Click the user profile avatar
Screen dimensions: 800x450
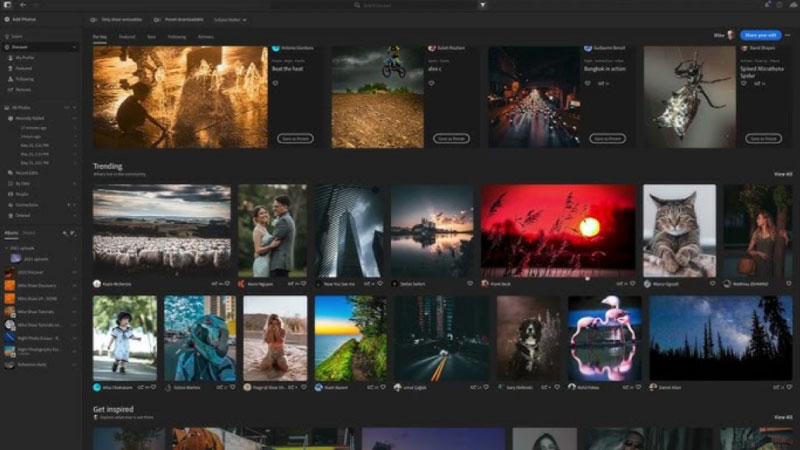click(731, 34)
